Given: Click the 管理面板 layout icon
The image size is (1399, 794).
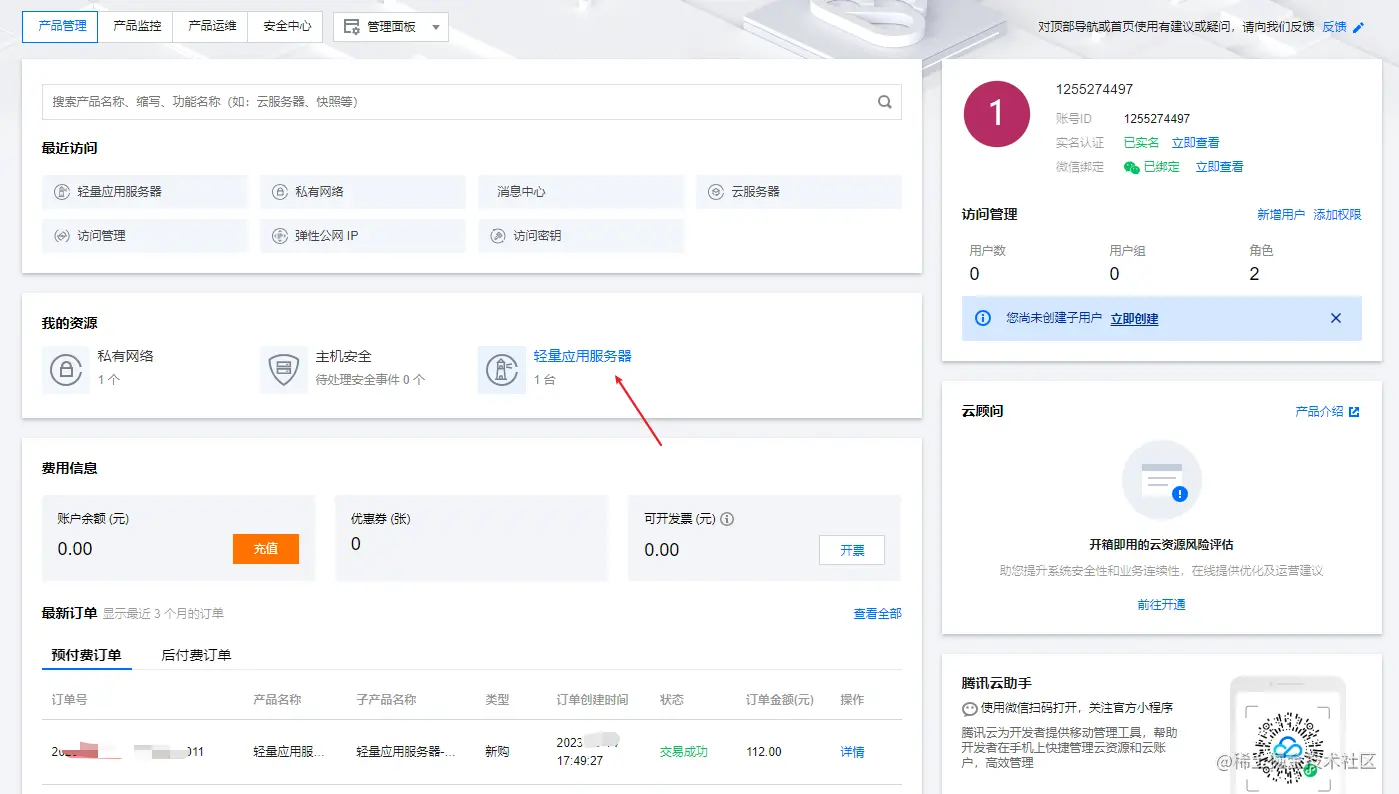Looking at the screenshot, I should [352, 27].
